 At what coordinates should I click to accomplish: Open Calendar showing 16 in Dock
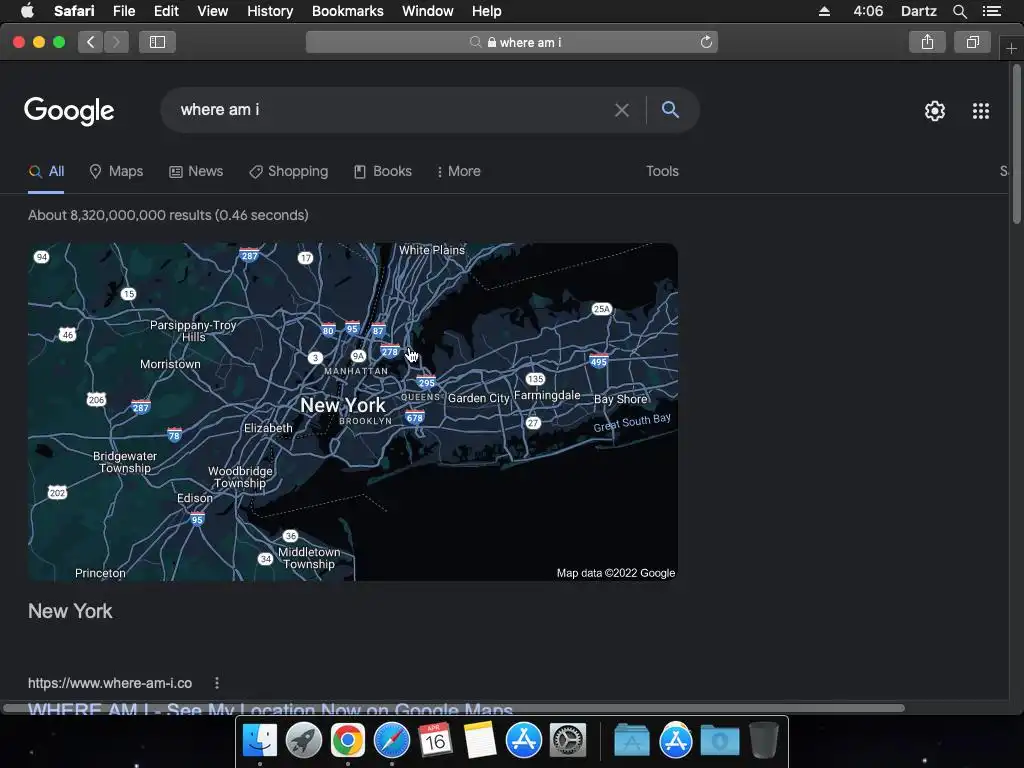436,741
